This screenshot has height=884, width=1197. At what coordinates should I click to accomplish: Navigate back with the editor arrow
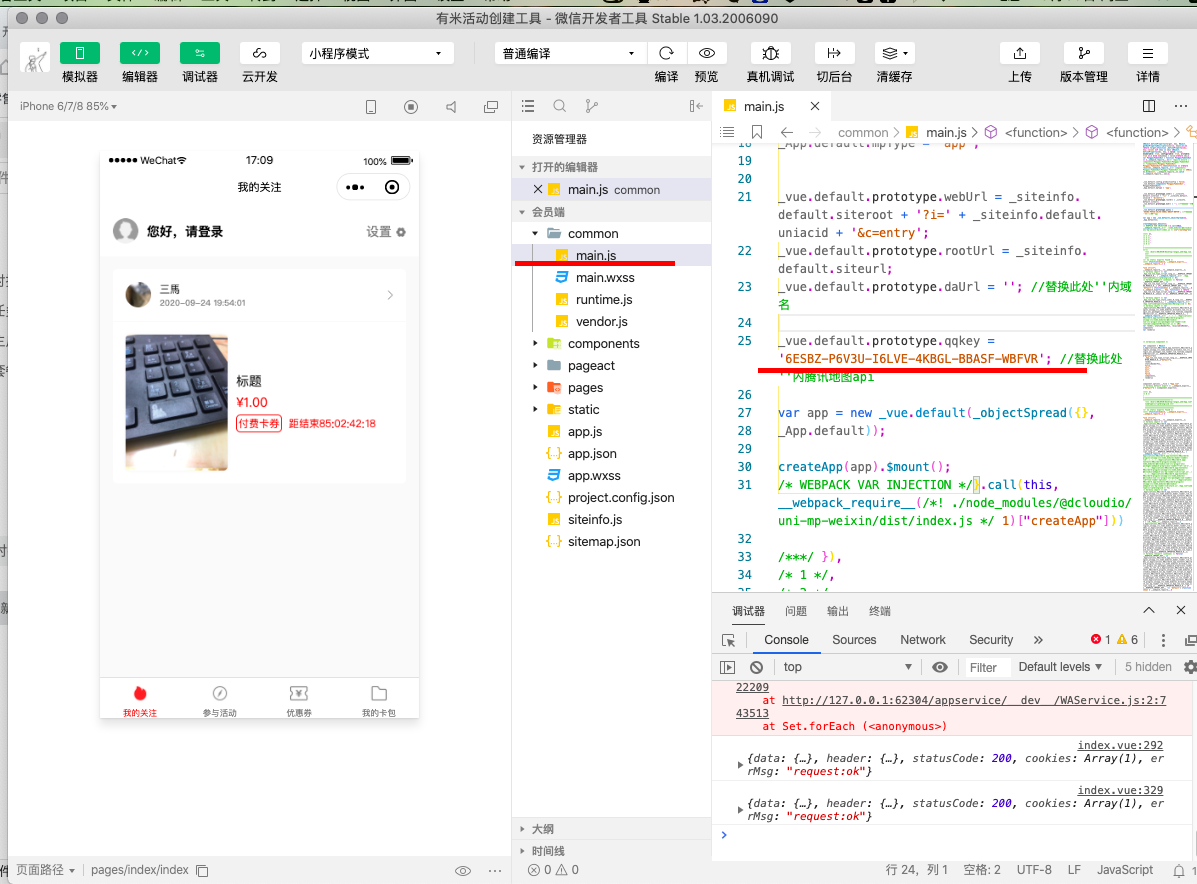click(x=787, y=132)
